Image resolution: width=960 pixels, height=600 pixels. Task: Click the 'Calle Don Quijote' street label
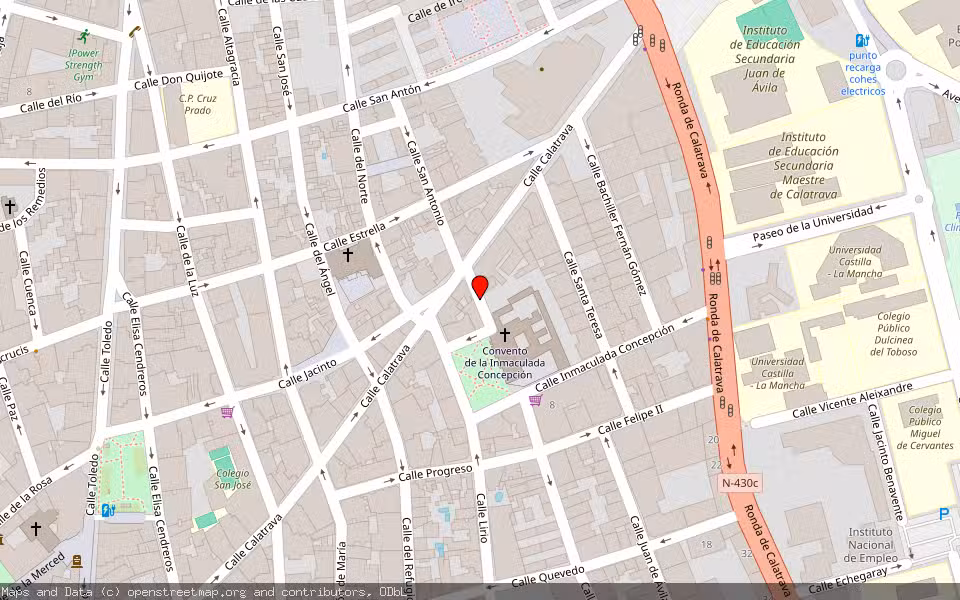(179, 80)
